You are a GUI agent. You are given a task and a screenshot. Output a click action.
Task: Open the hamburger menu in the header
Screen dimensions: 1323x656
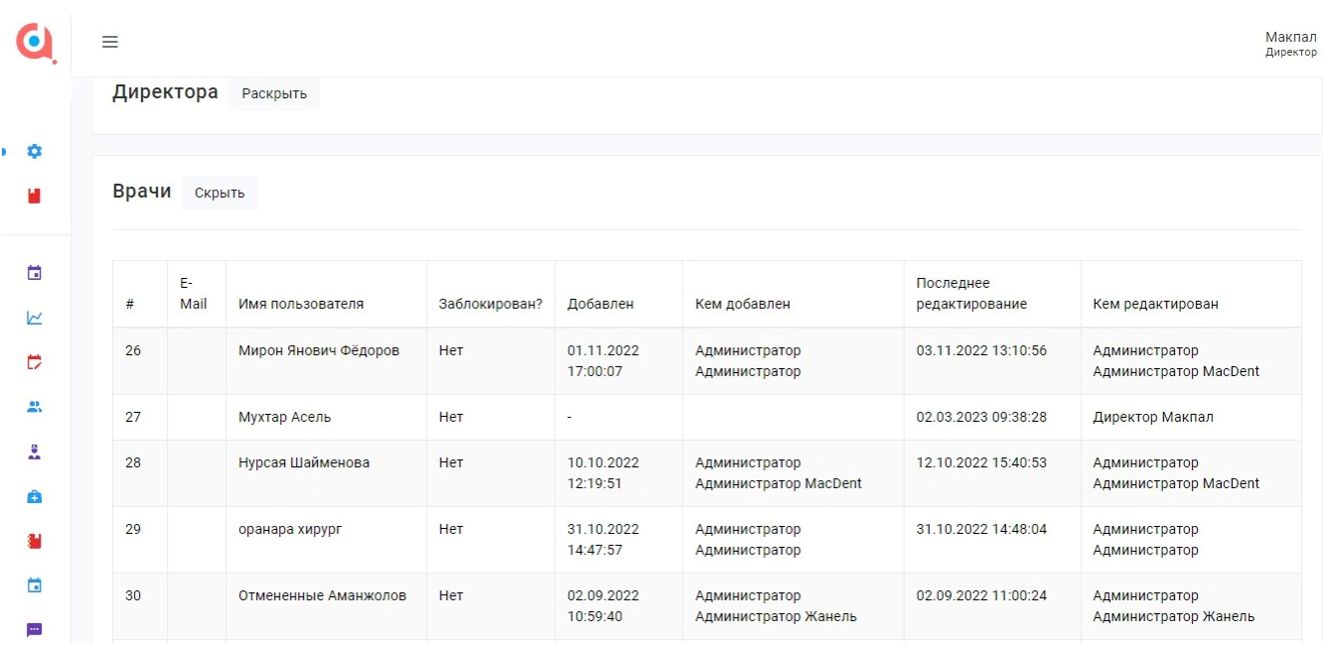(x=110, y=42)
